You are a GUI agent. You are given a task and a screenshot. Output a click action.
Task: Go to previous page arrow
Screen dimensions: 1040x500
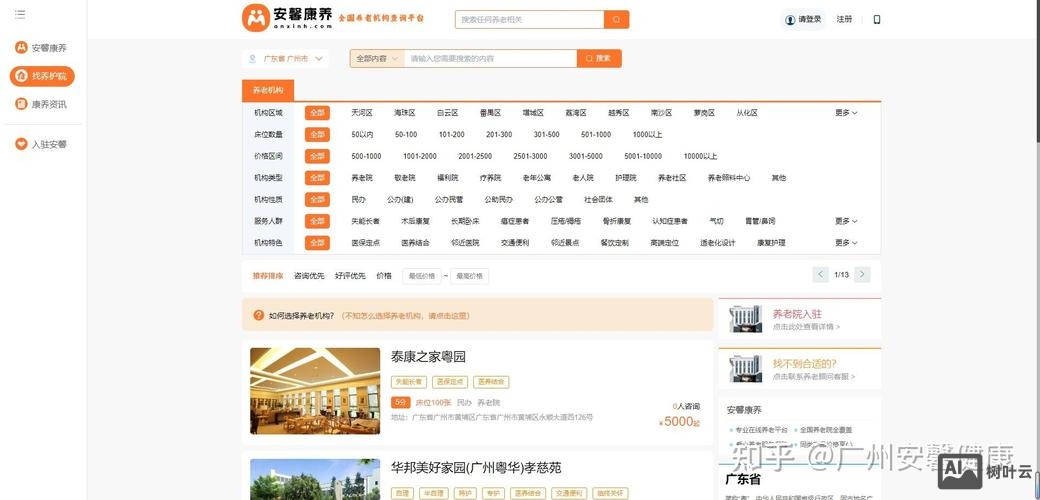[x=820, y=275]
